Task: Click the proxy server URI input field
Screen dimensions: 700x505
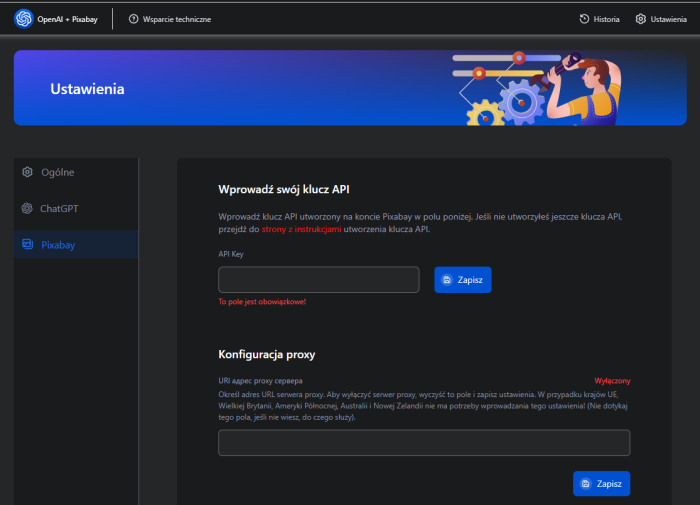Action: pos(424,443)
